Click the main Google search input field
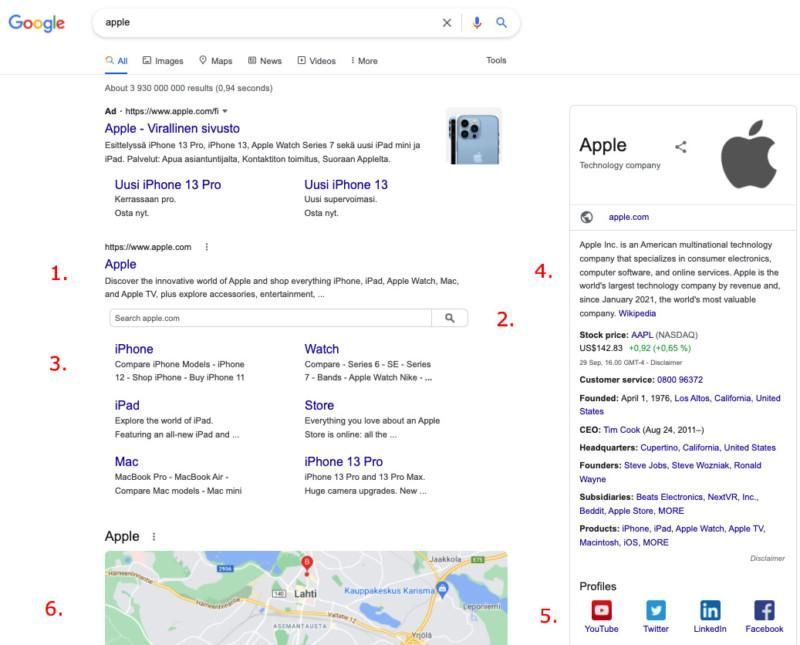 point(270,22)
